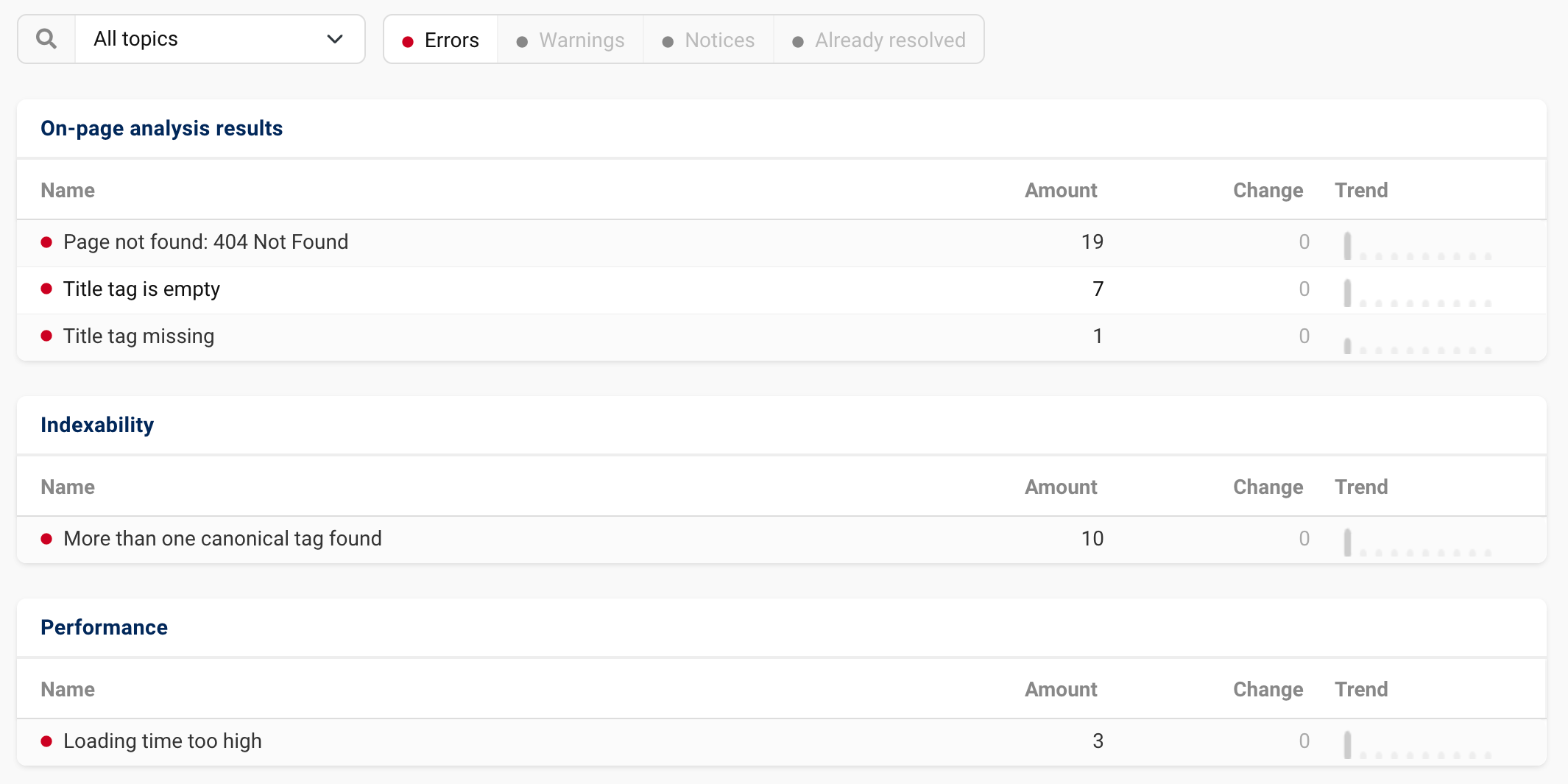Click amount 7 for Title tag is empty
Viewport: 1568px width, 784px height.
(1098, 289)
